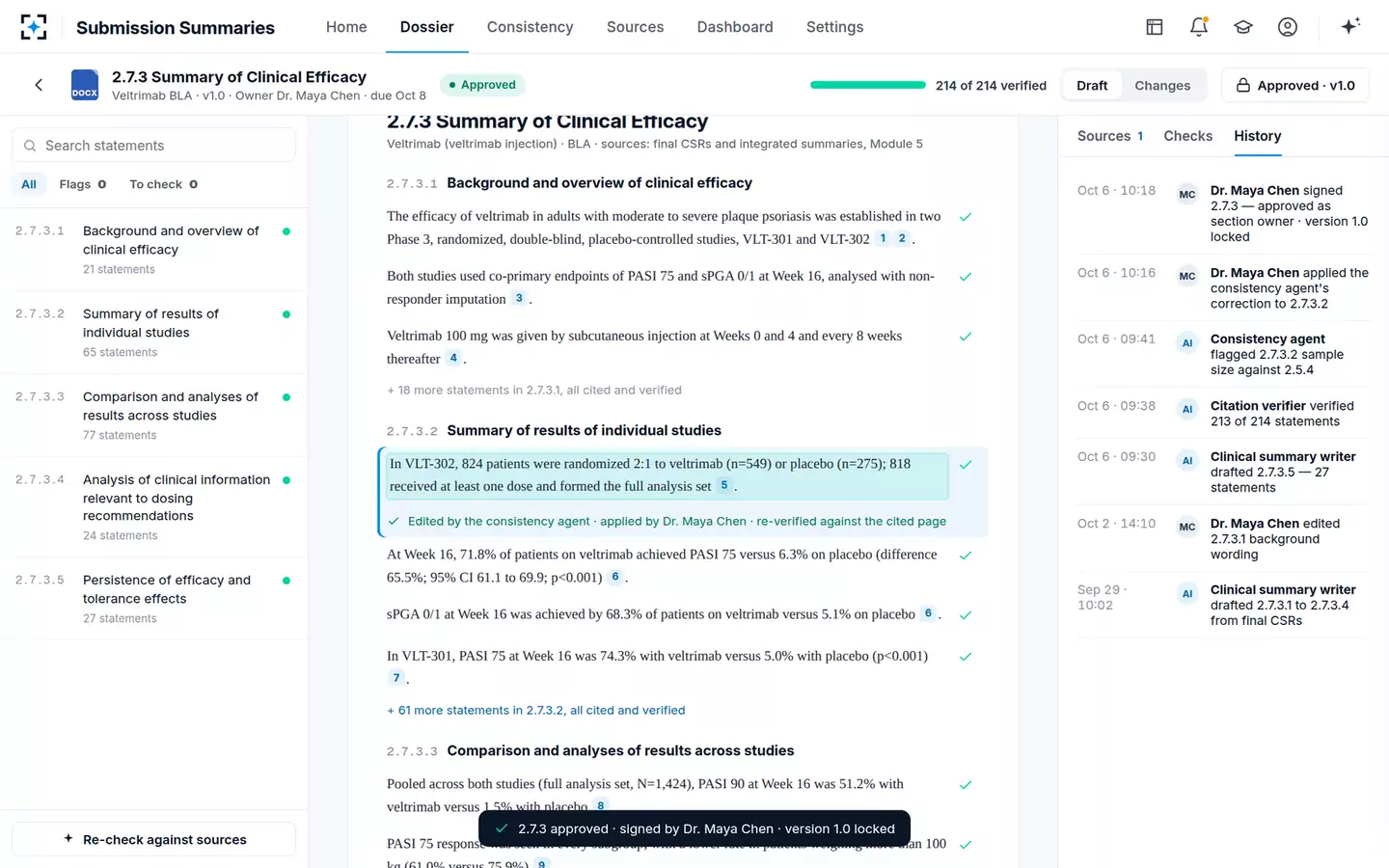Open the Dashboard navigation link
1389x868 pixels.
coord(735,27)
